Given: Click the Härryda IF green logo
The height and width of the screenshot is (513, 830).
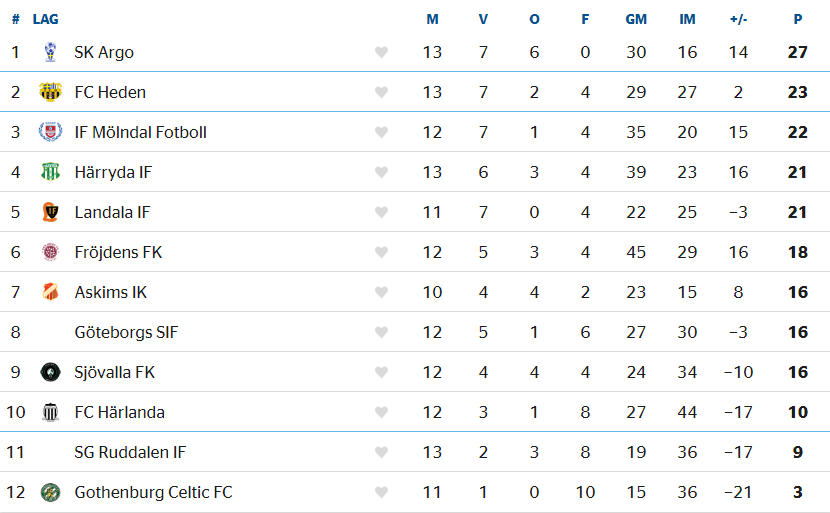Looking at the screenshot, I should click(x=50, y=172).
